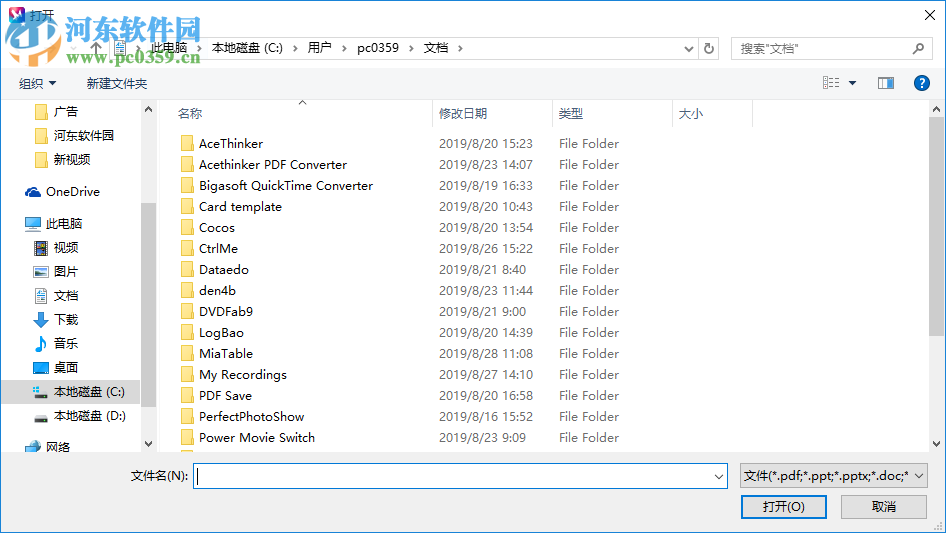The height and width of the screenshot is (533, 946).
Task: Click file list scroll up arrow
Action: (936, 109)
